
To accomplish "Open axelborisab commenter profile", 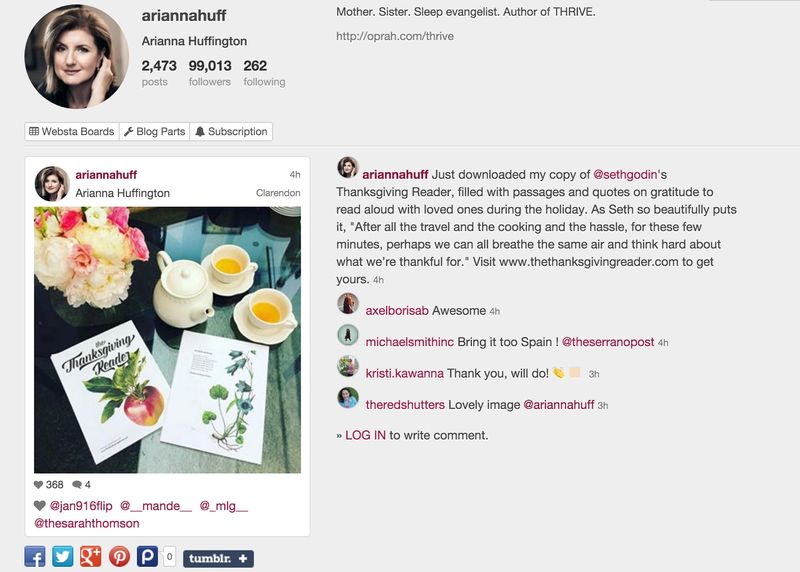I will point(397,311).
